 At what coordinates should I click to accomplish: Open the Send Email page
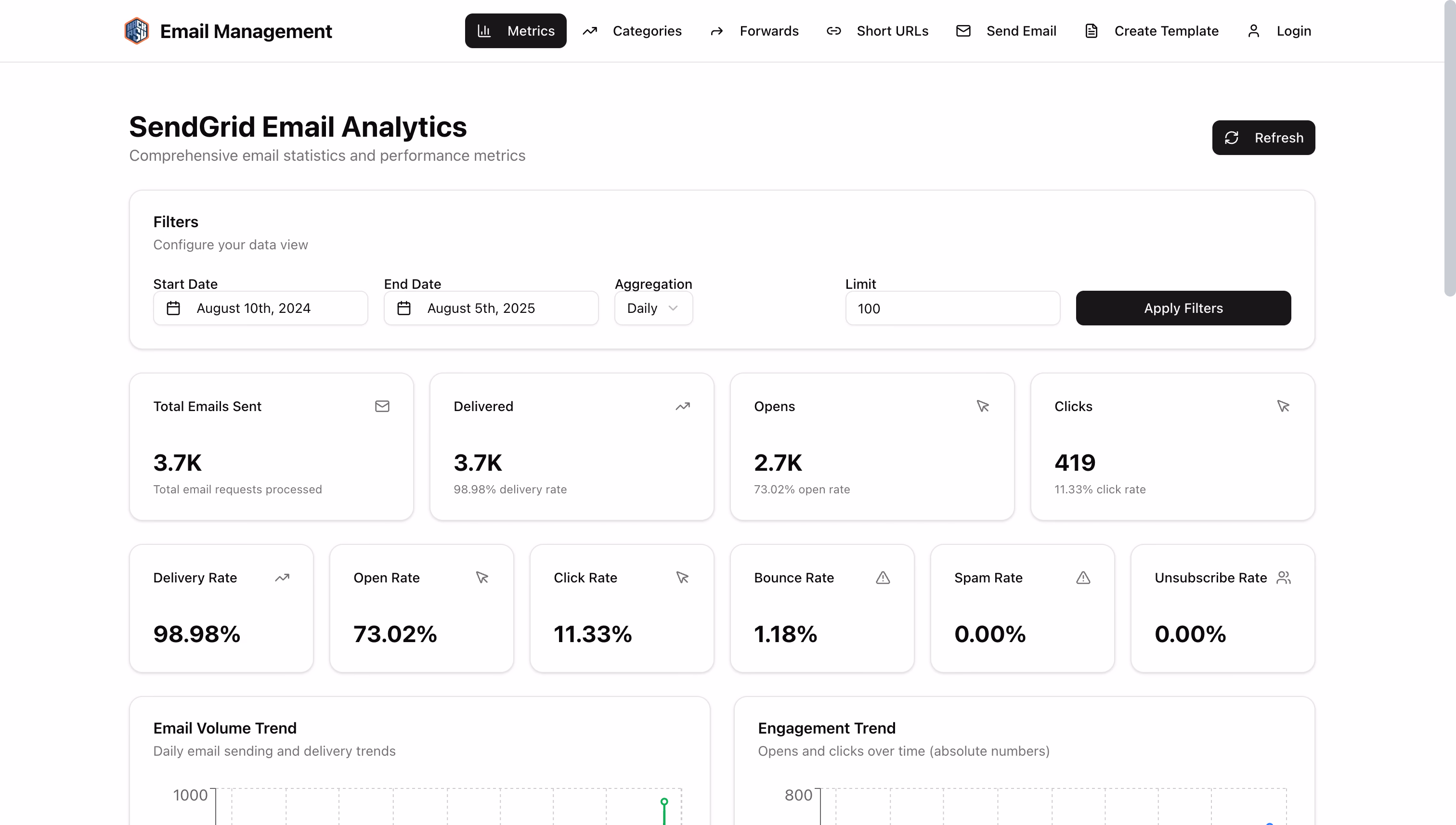(1006, 31)
